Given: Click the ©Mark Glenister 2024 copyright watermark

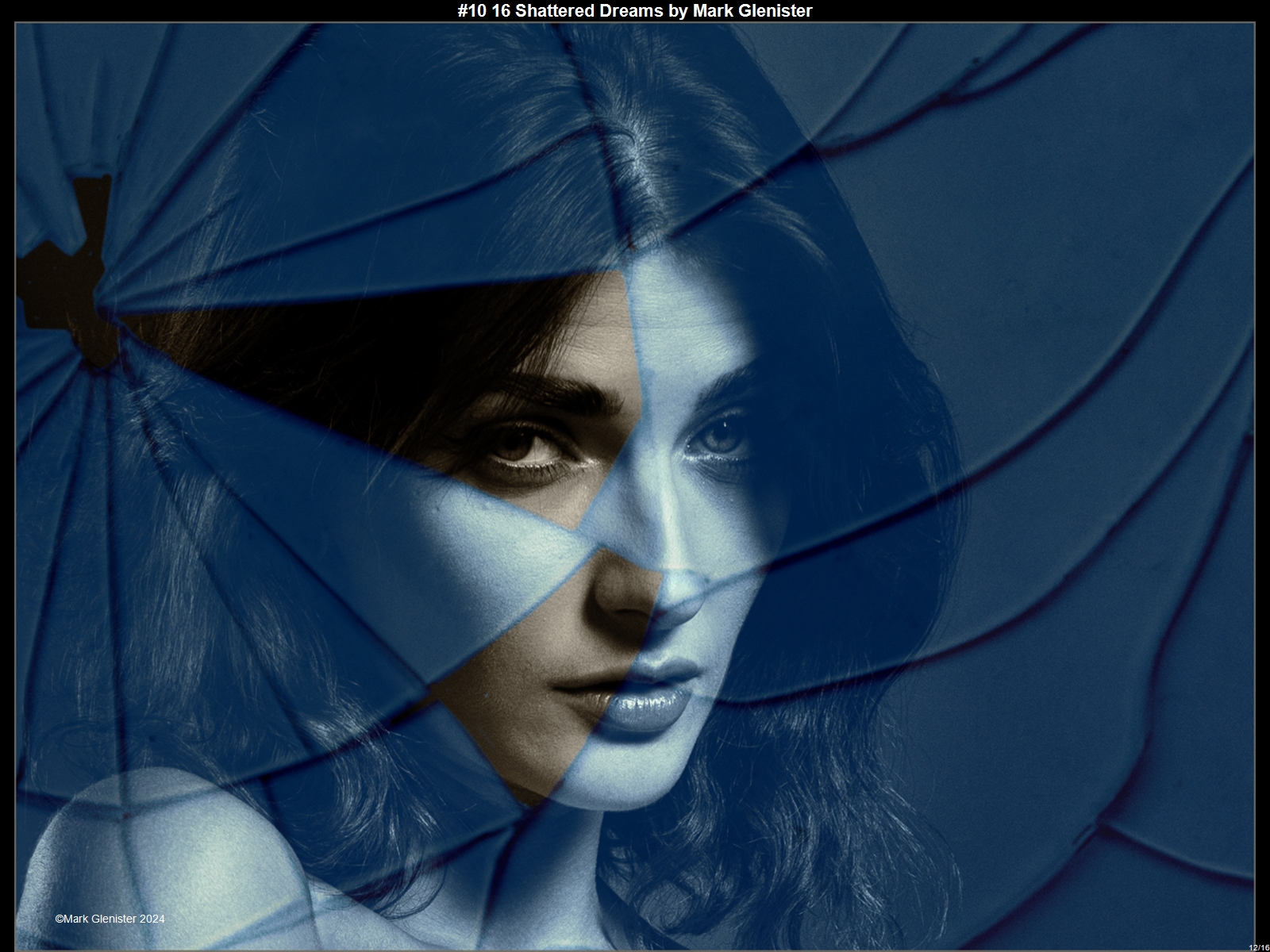Looking at the screenshot, I should click(x=110, y=919).
